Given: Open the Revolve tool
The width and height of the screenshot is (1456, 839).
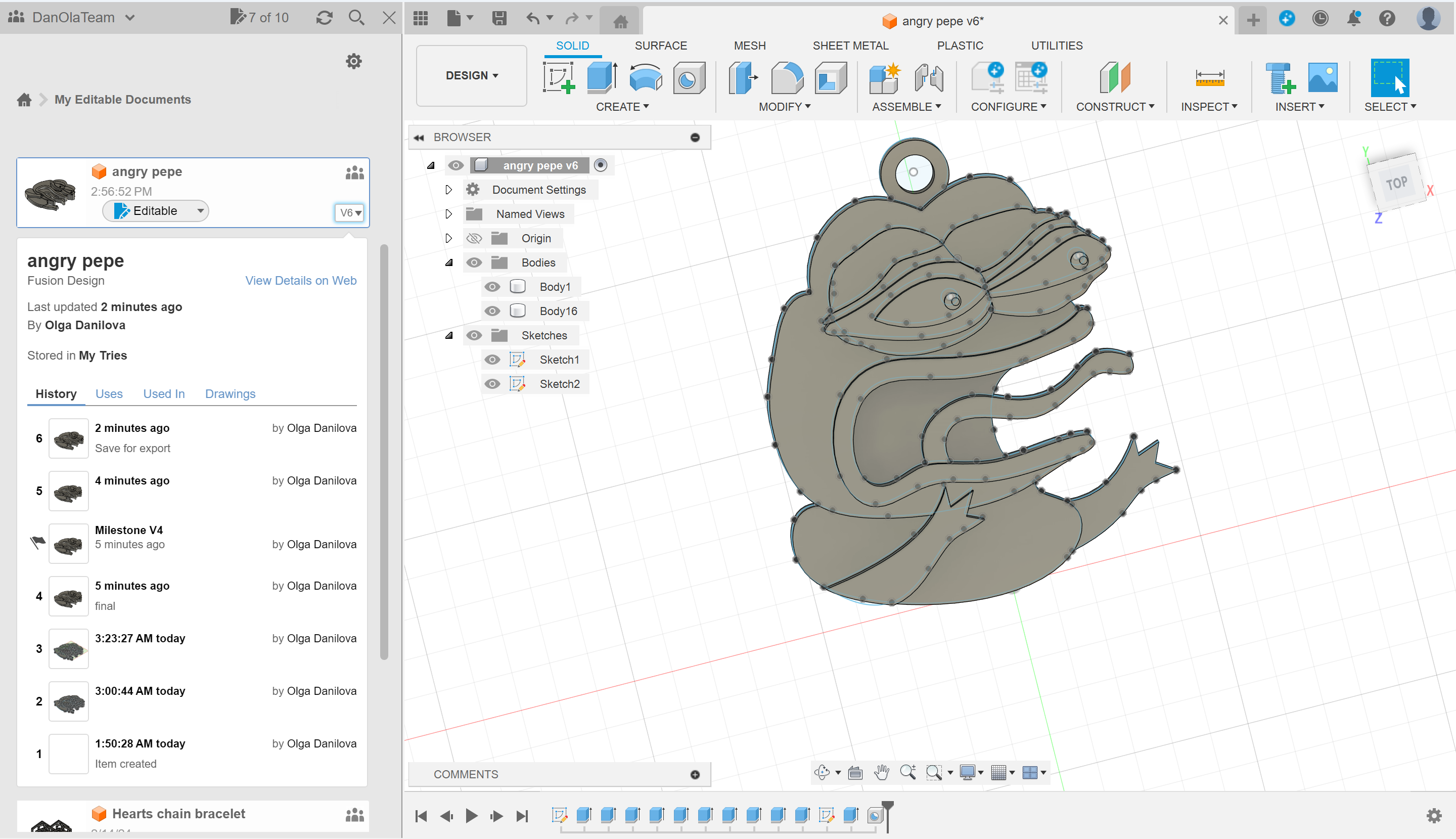Looking at the screenshot, I should (x=645, y=78).
